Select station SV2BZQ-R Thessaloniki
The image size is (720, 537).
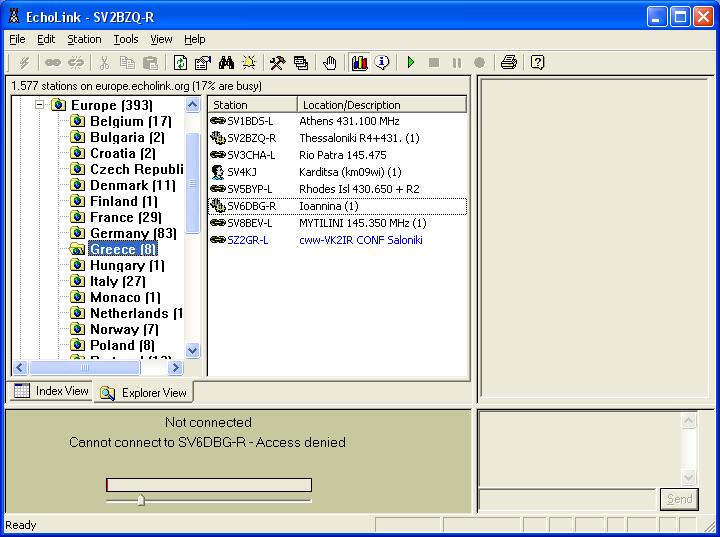[337, 138]
